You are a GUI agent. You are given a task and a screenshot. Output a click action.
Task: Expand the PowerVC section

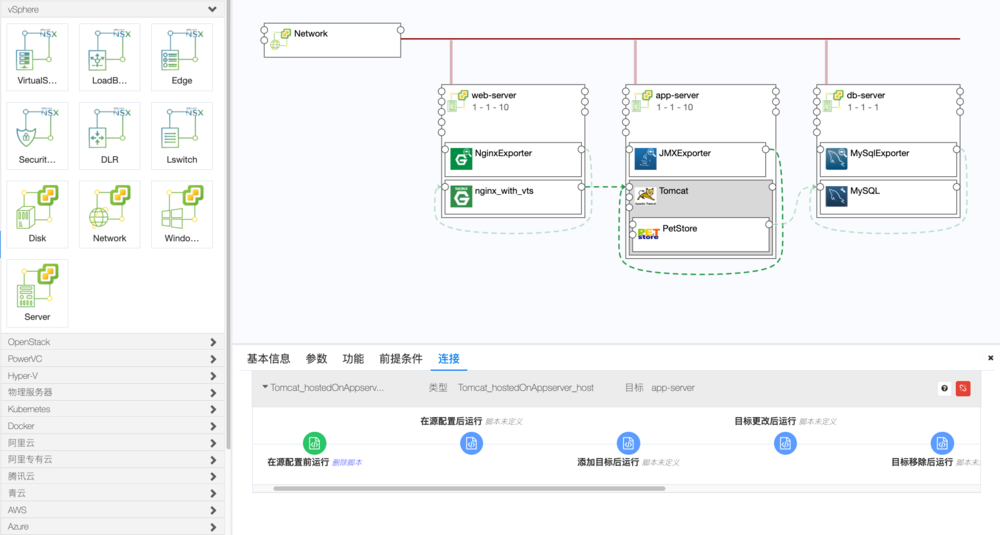point(213,359)
